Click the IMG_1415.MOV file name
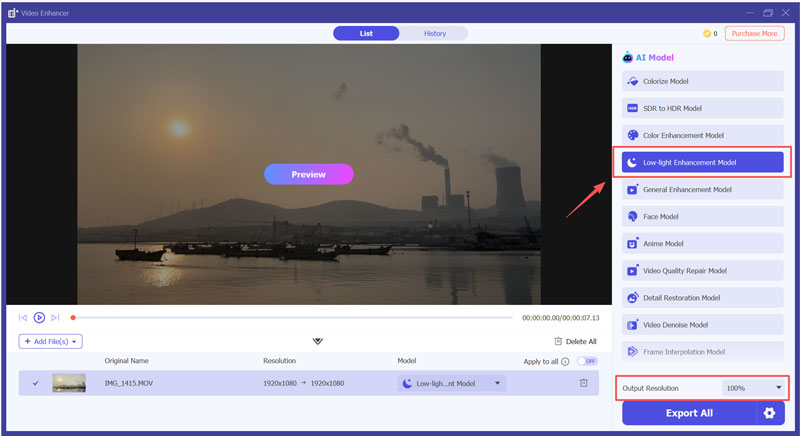800x436 pixels. (x=129, y=383)
